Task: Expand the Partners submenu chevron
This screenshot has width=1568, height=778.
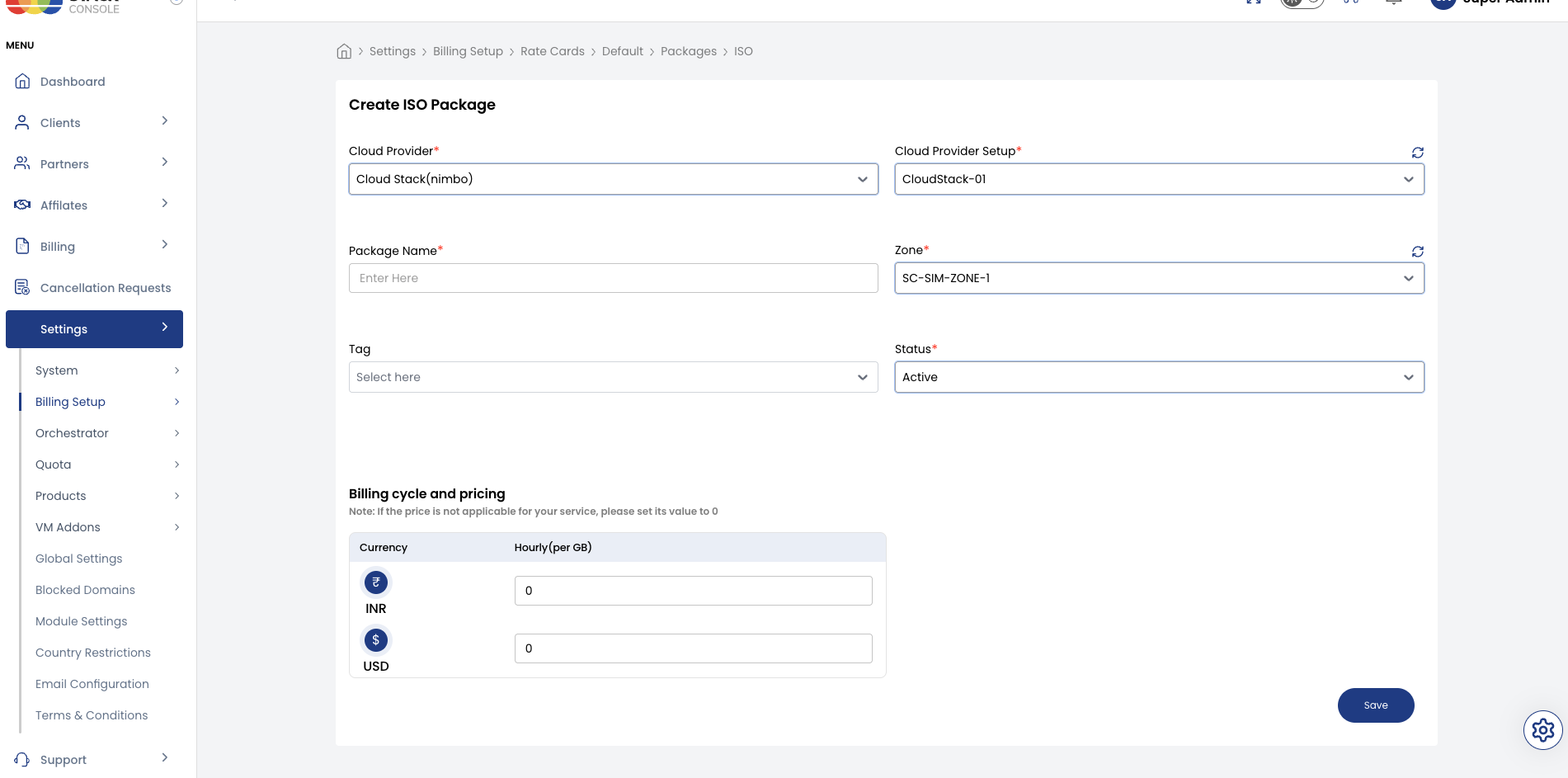Action: [165, 163]
